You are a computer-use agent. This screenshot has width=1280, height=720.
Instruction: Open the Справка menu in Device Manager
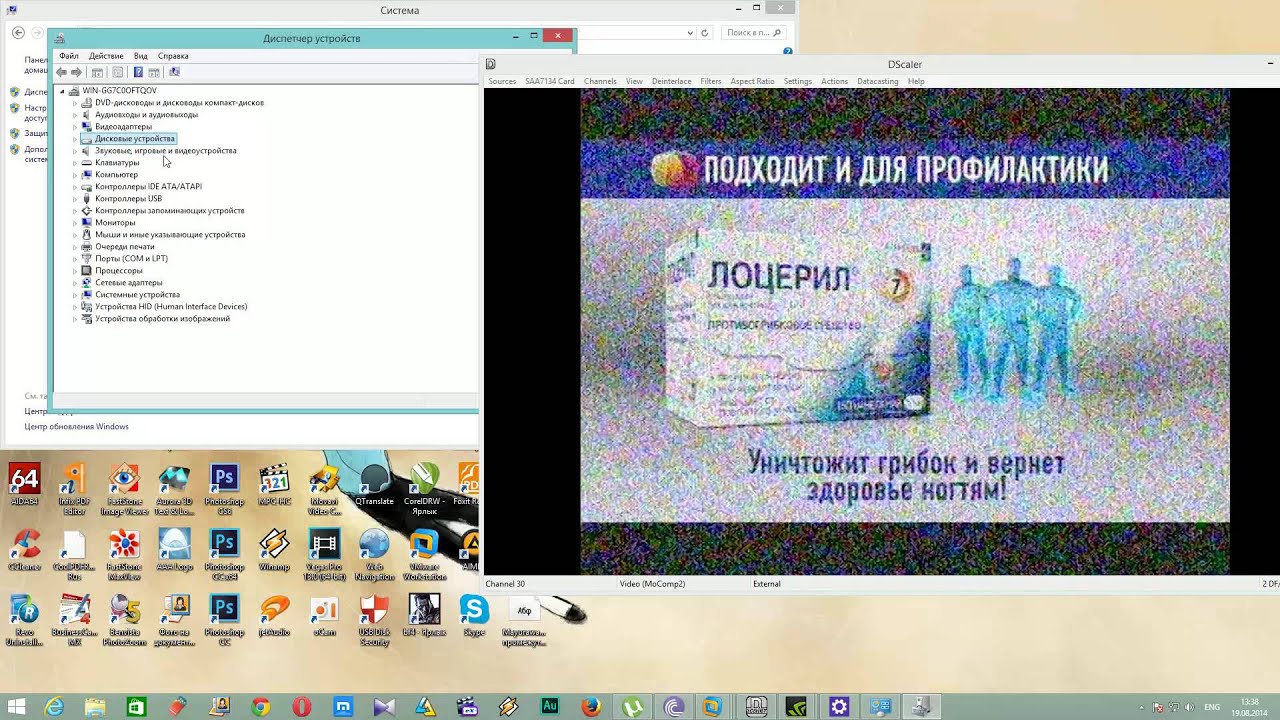coord(173,56)
